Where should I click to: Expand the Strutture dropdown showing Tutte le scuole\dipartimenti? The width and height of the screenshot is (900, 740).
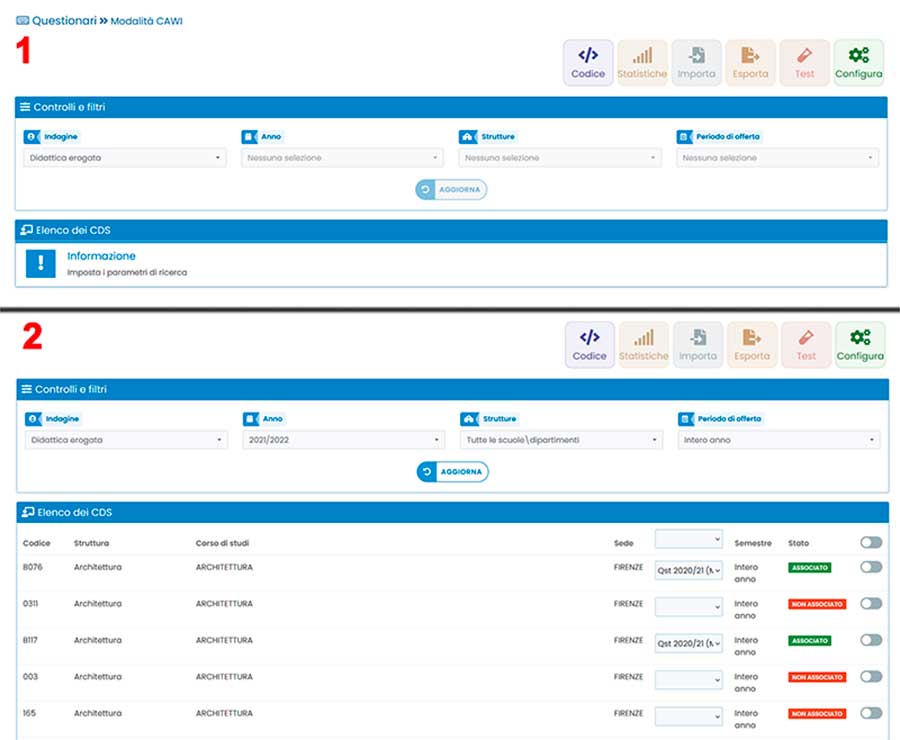[561, 440]
